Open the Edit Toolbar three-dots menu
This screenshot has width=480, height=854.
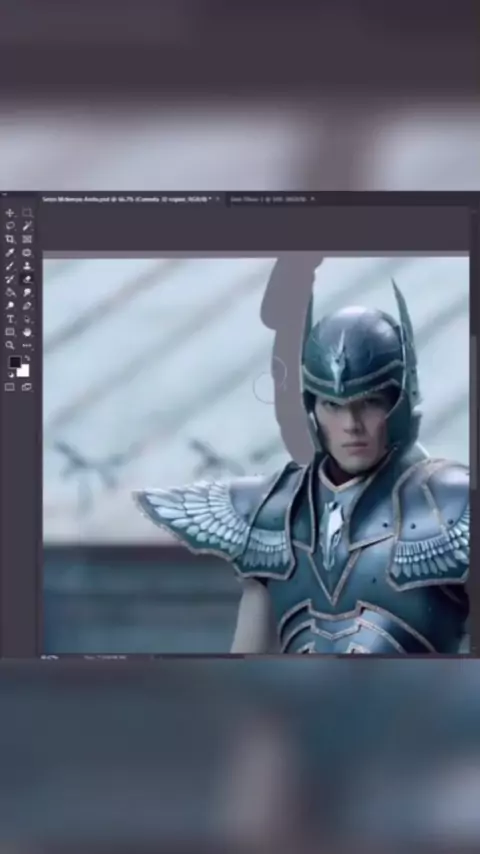point(27,345)
